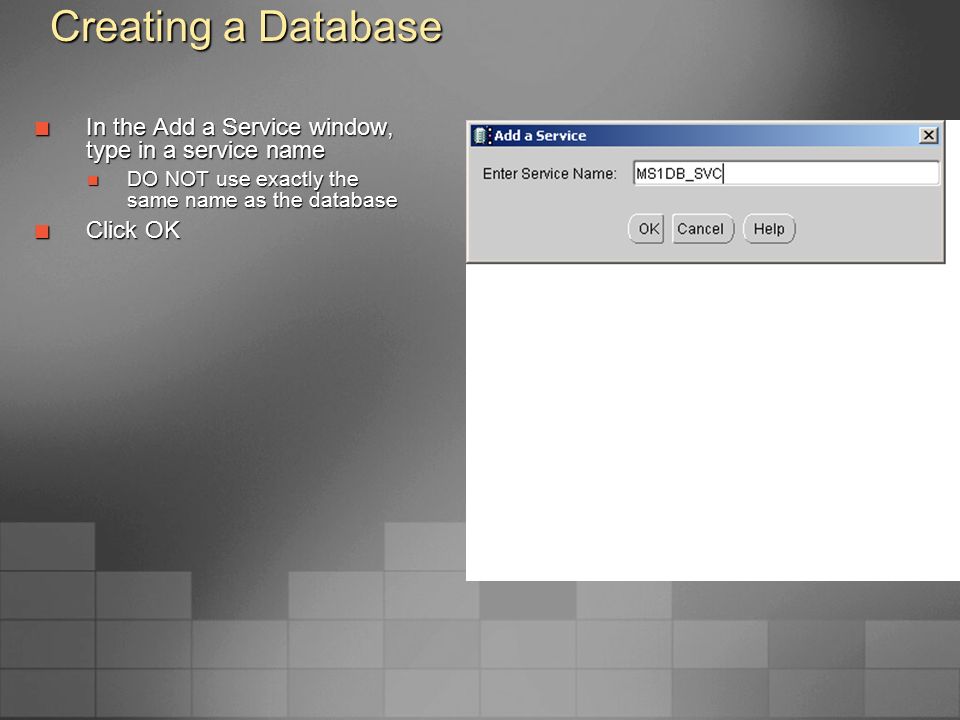
Task: Open Help for Add a Service
Action: click(x=769, y=229)
